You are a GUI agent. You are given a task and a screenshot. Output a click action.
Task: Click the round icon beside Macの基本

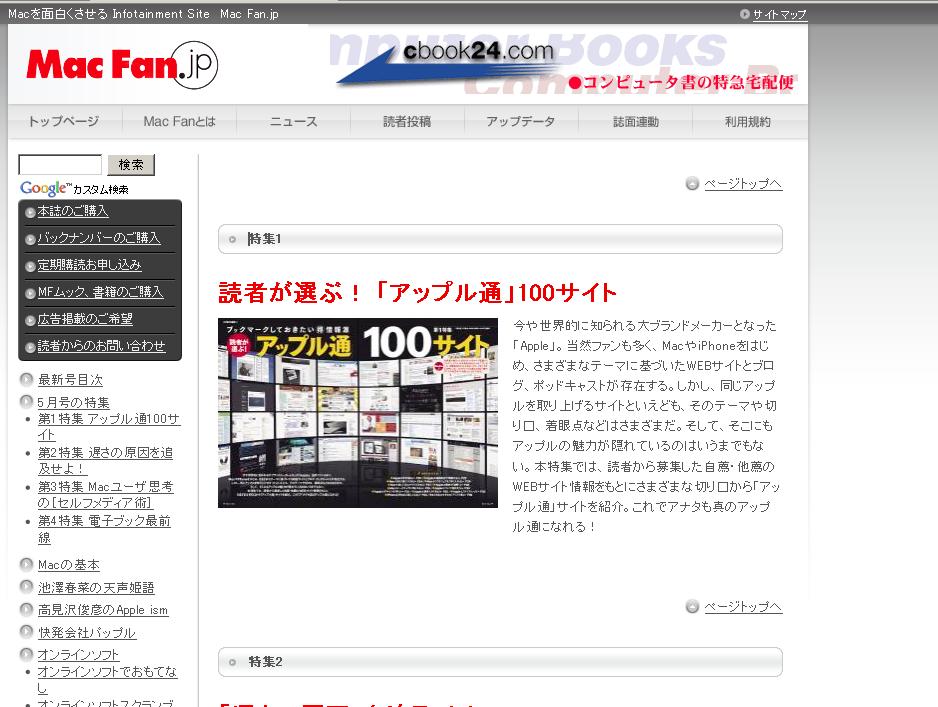click(26, 564)
